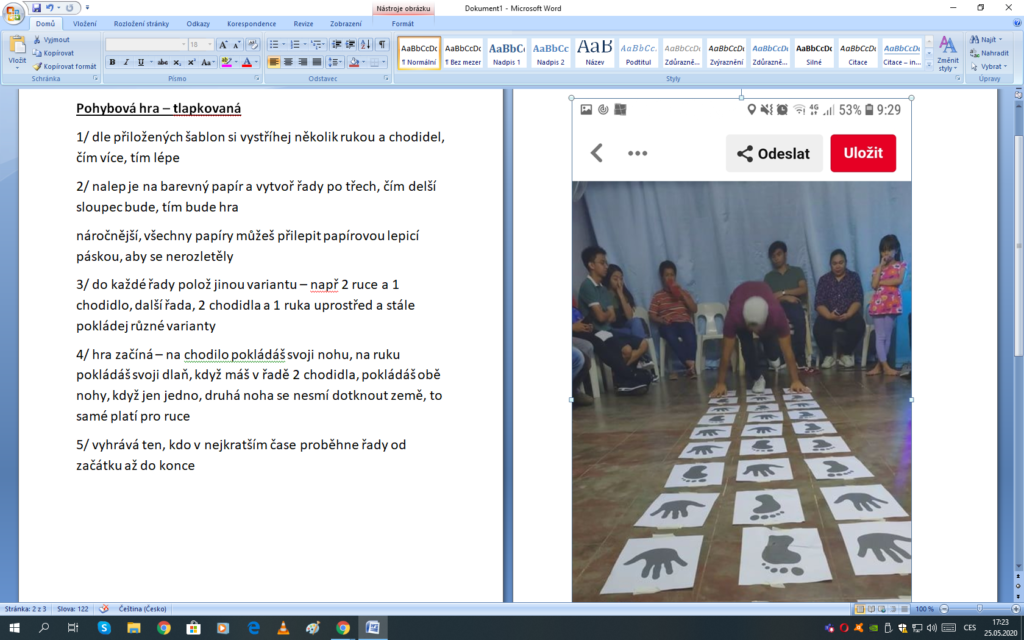Expand the styles gallery with More arrow
Image resolution: width=1024 pixels, height=640 pixels.
[x=929, y=65]
